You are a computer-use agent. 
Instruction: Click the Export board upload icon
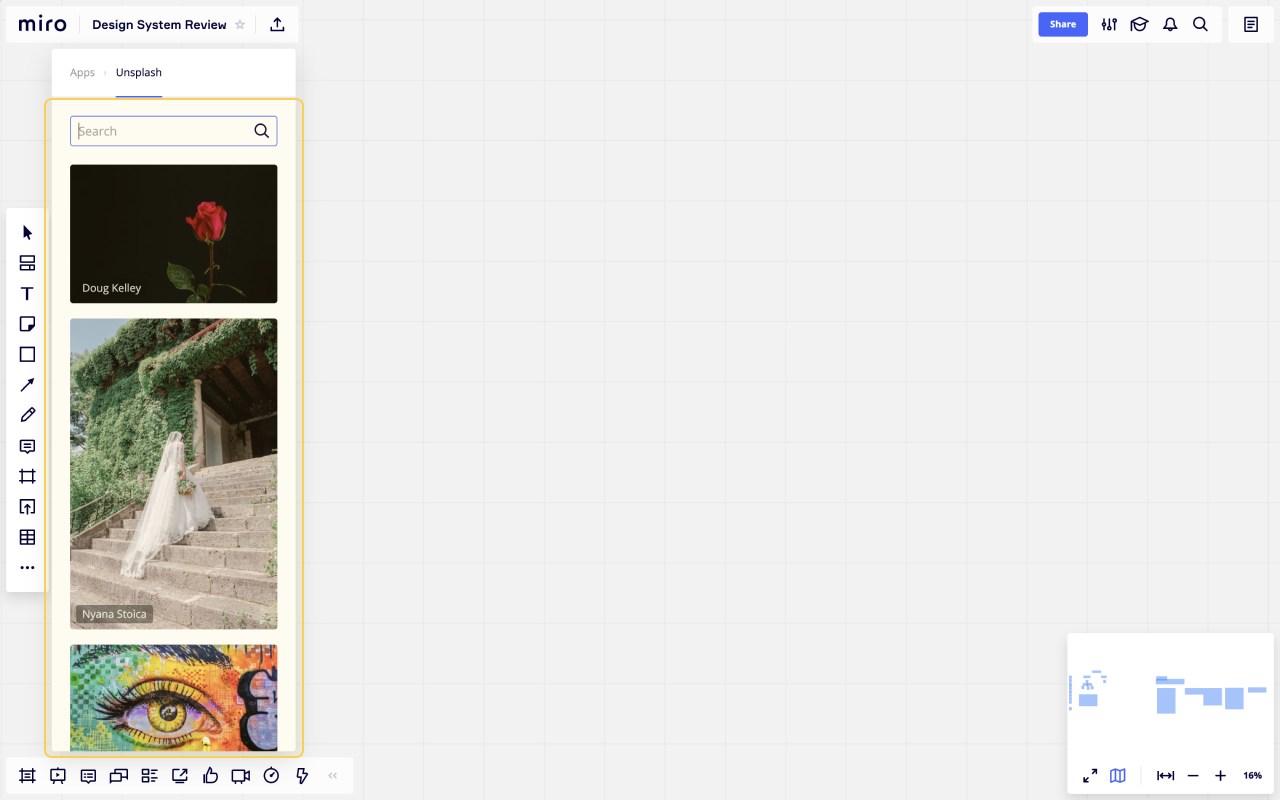(277, 25)
